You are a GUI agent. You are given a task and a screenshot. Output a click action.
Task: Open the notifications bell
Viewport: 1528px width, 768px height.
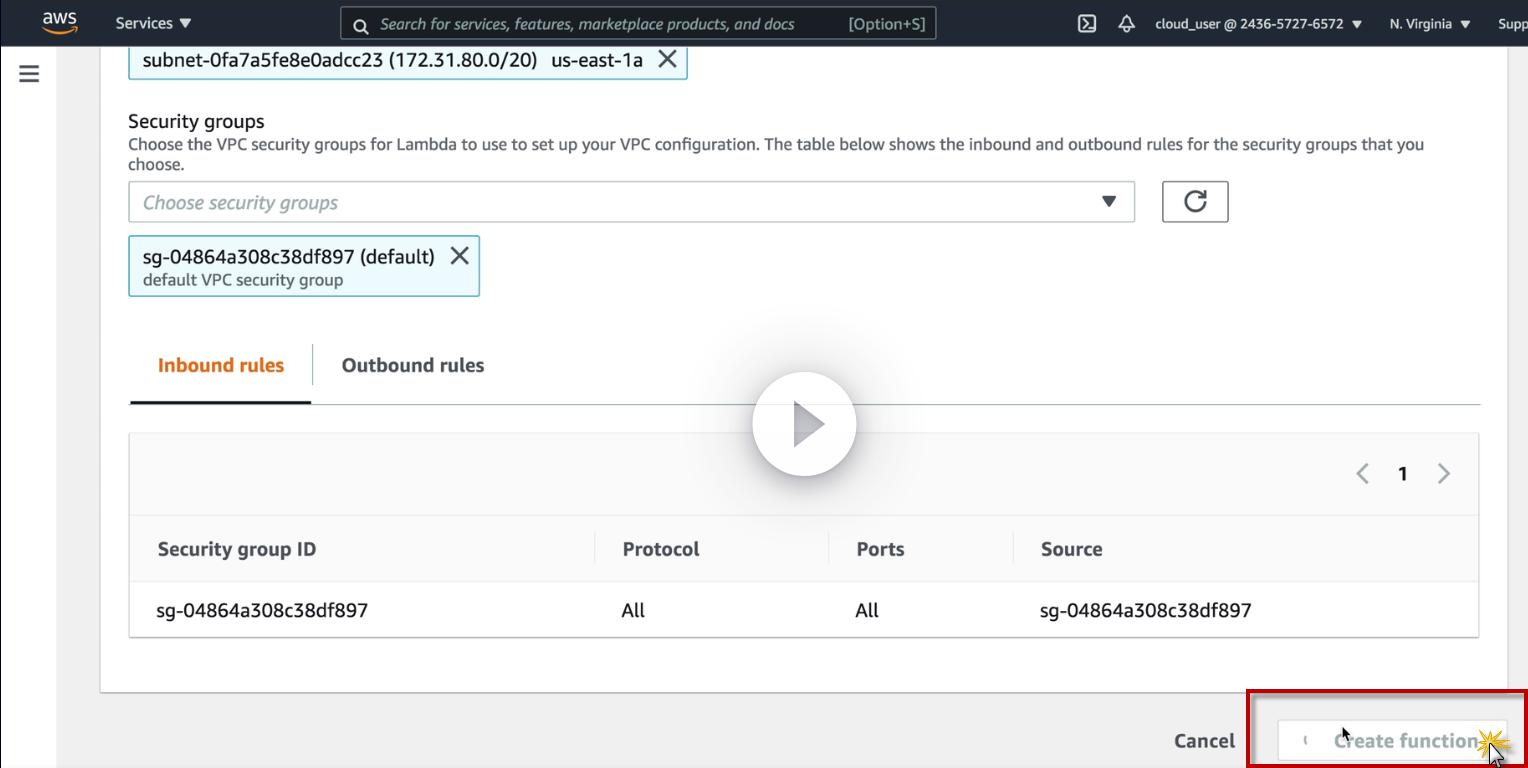pyautogui.click(x=1126, y=24)
